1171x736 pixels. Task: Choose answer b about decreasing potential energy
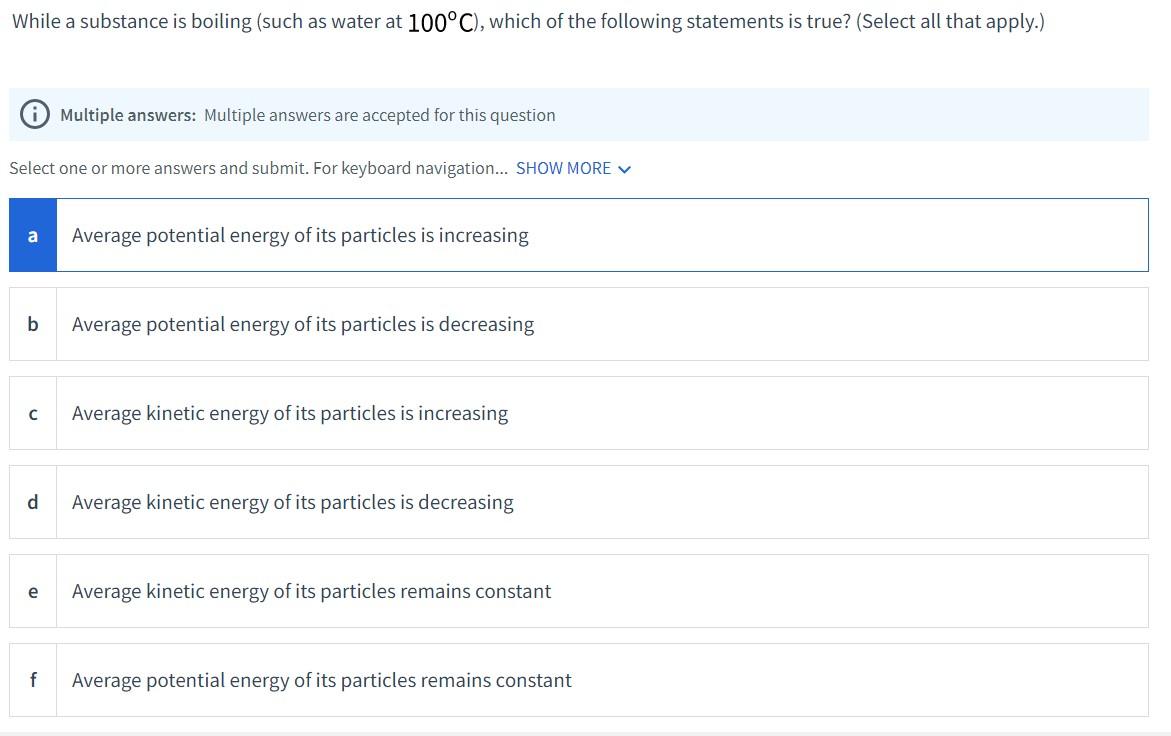pyautogui.click(x=400, y=324)
